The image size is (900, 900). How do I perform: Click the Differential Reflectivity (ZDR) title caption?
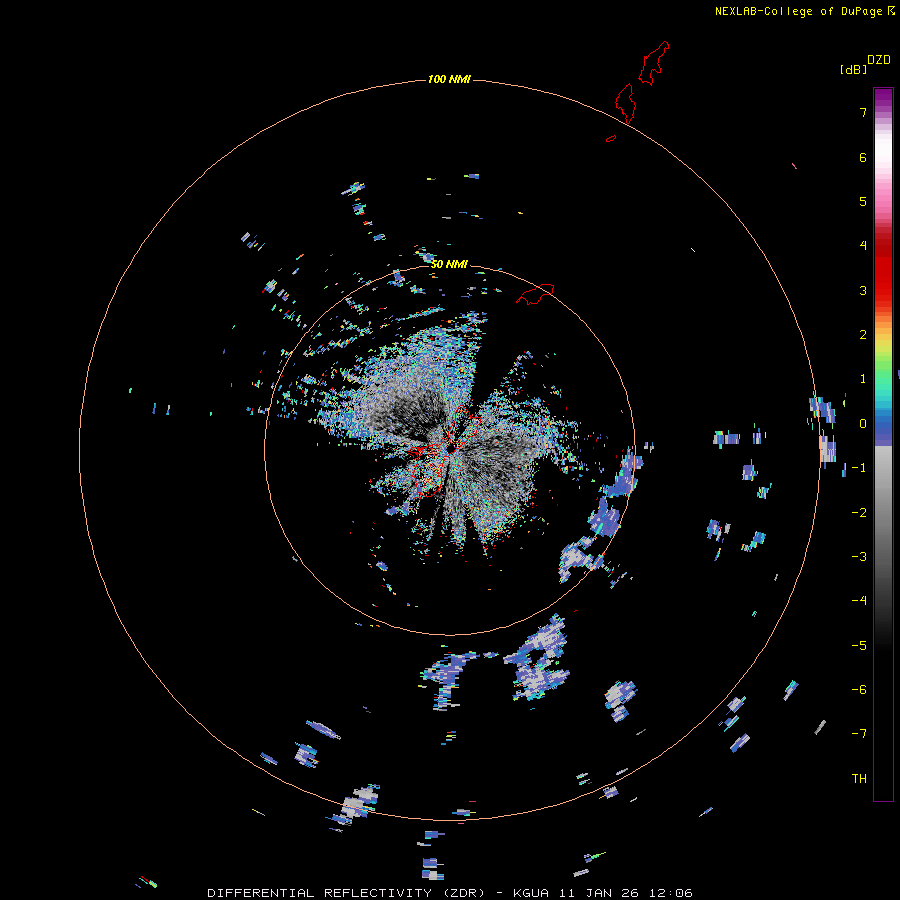tap(449, 893)
